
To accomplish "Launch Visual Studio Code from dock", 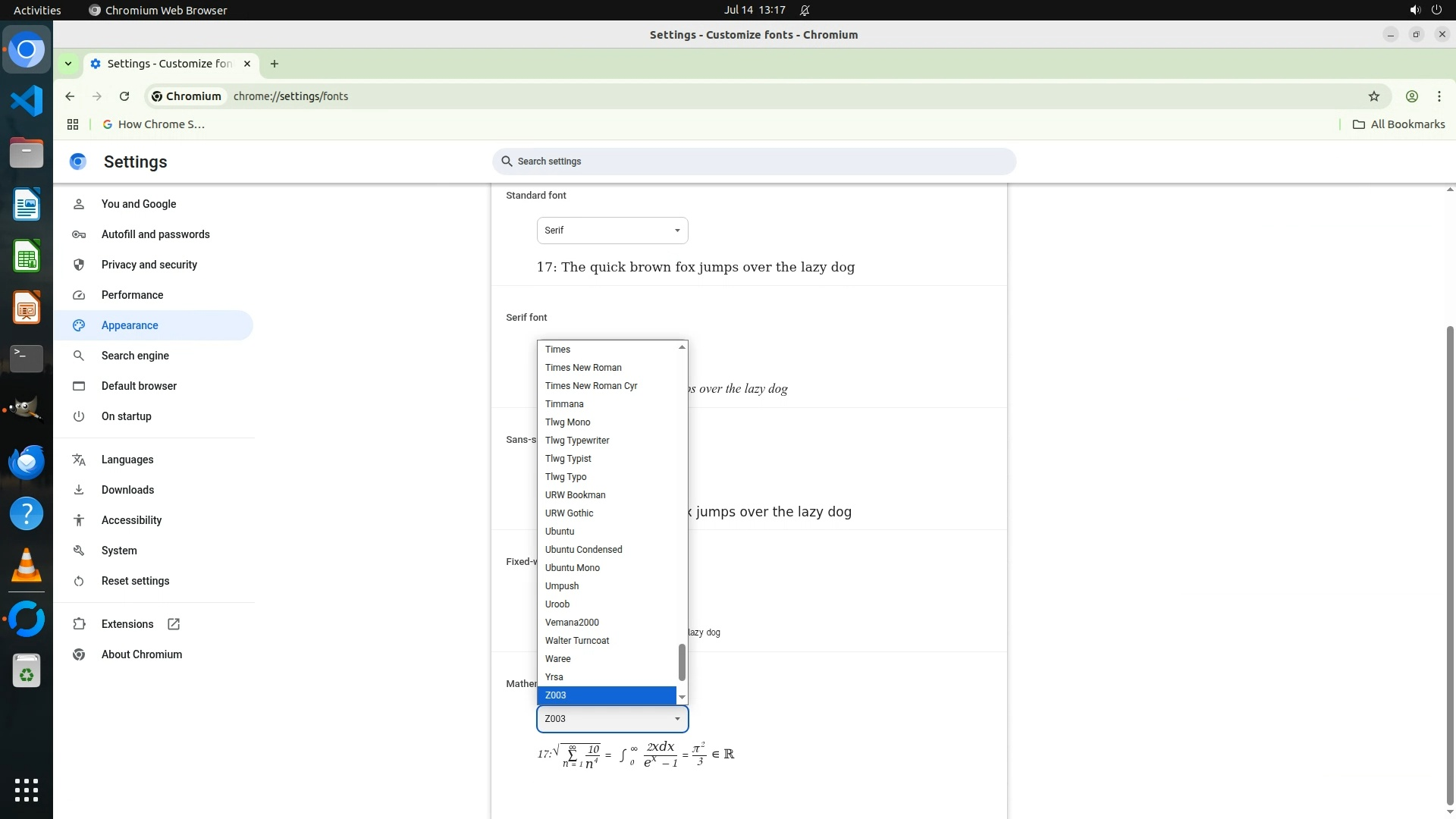I will [x=27, y=101].
